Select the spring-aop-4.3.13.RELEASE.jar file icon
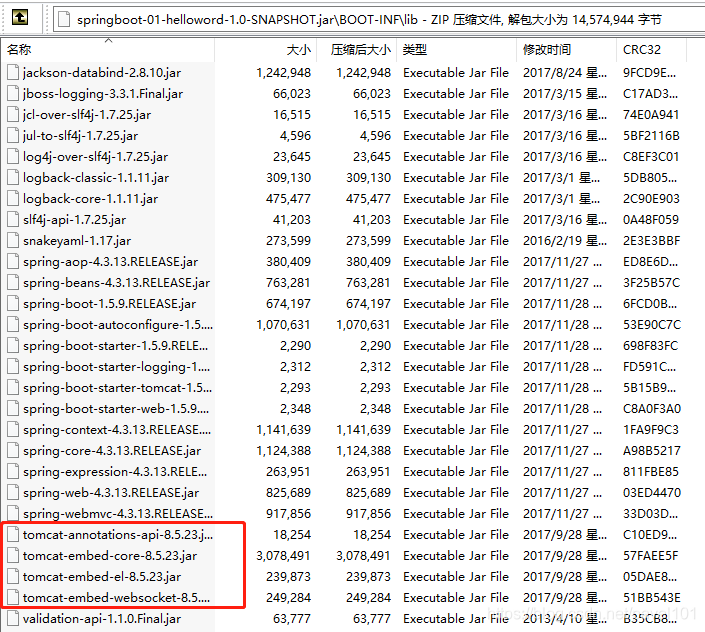This screenshot has width=705, height=632. (x=13, y=262)
